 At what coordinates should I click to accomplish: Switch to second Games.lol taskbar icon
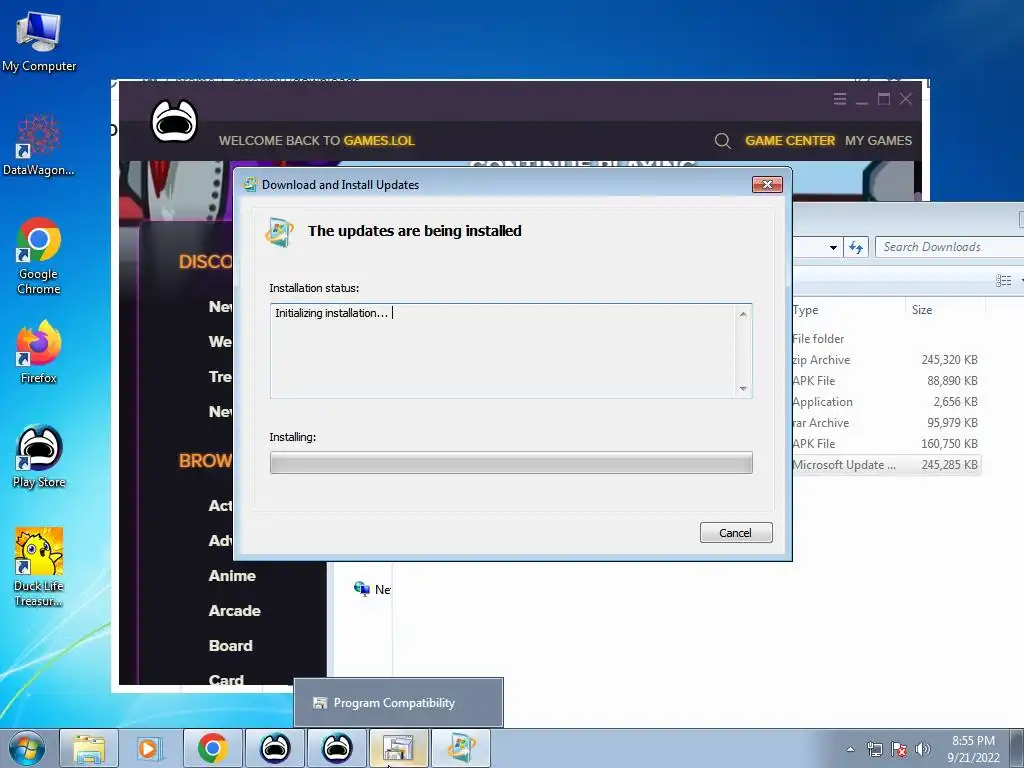(337, 748)
